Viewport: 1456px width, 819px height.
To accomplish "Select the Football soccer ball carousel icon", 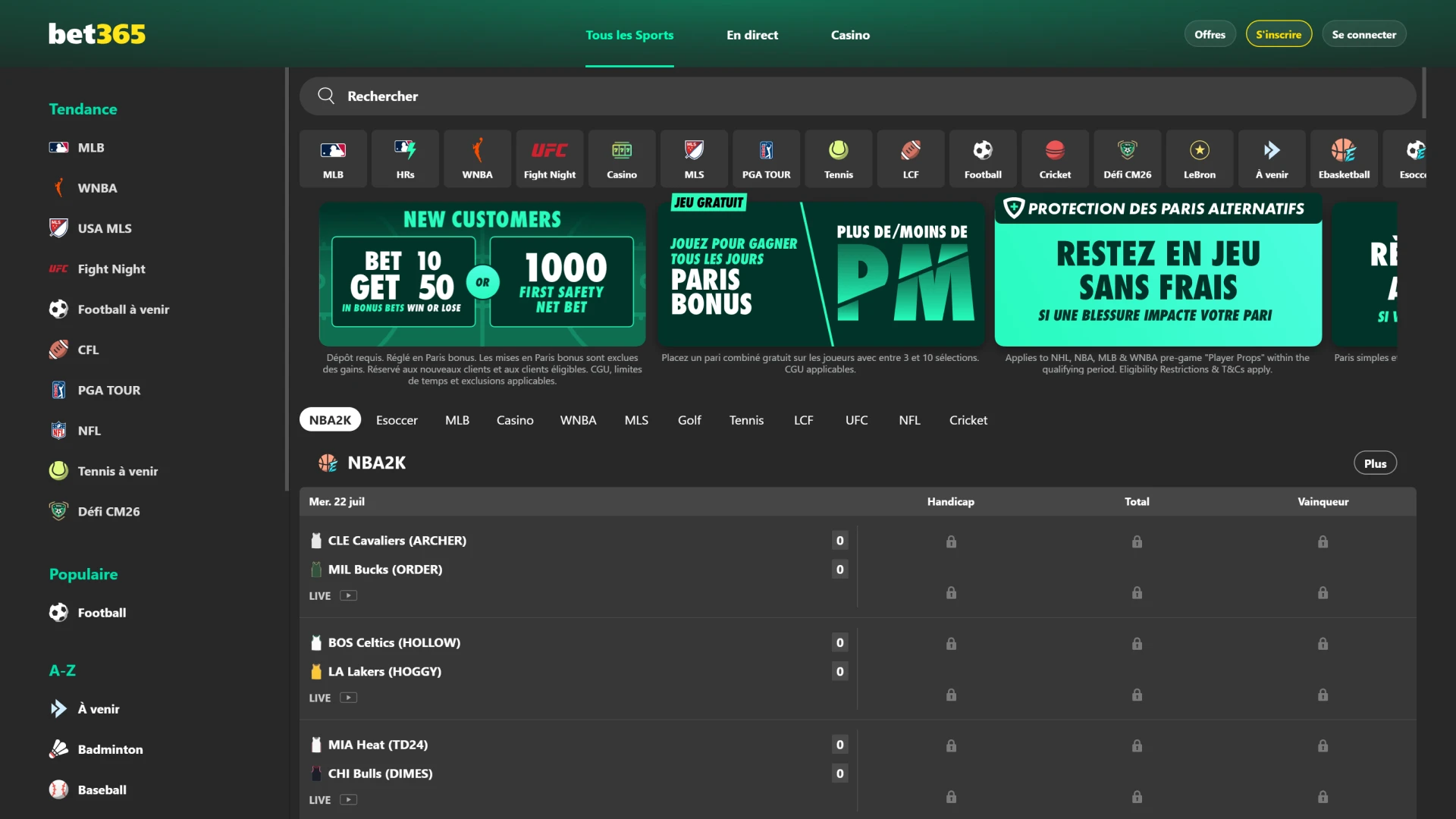I will click(x=983, y=158).
